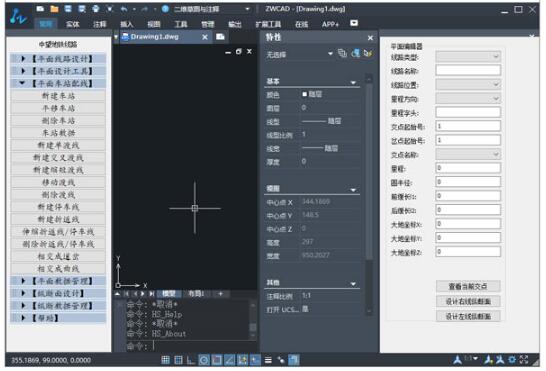Screen dimensions: 546x371
Task: Click the 查看当前交点 button
Action: click(x=468, y=286)
